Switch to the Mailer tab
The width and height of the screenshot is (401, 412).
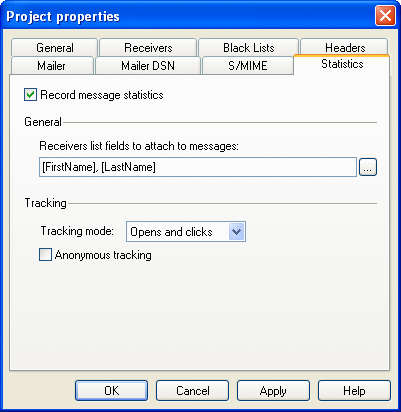point(52,65)
